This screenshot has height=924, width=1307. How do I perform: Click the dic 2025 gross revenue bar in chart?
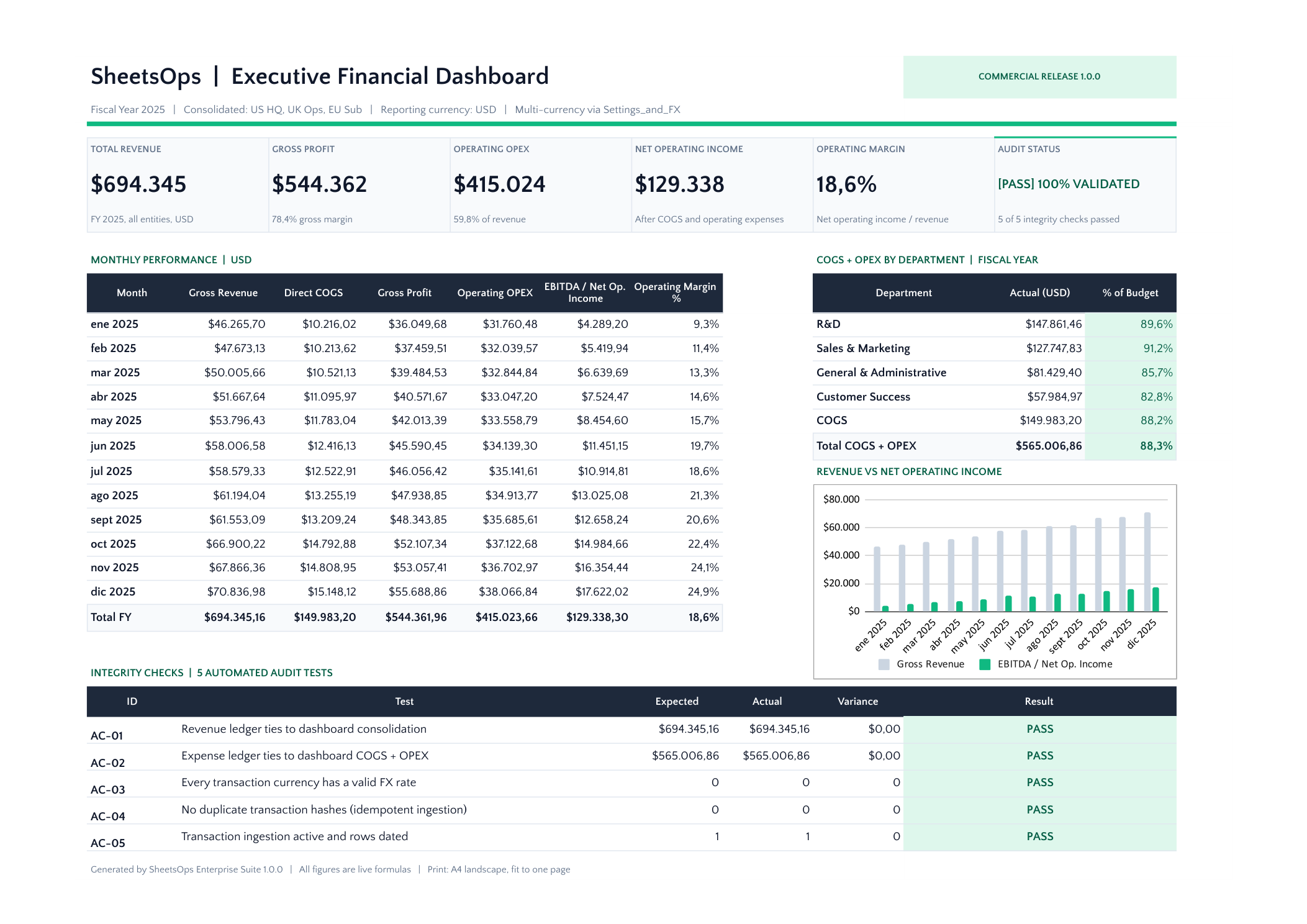click(1147, 562)
